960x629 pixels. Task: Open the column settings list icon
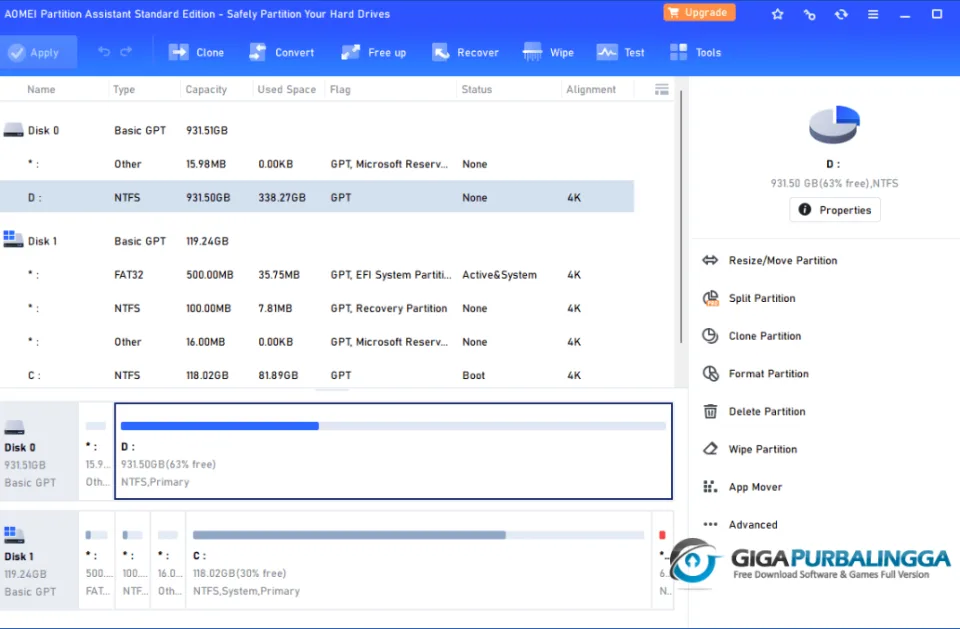click(x=662, y=89)
